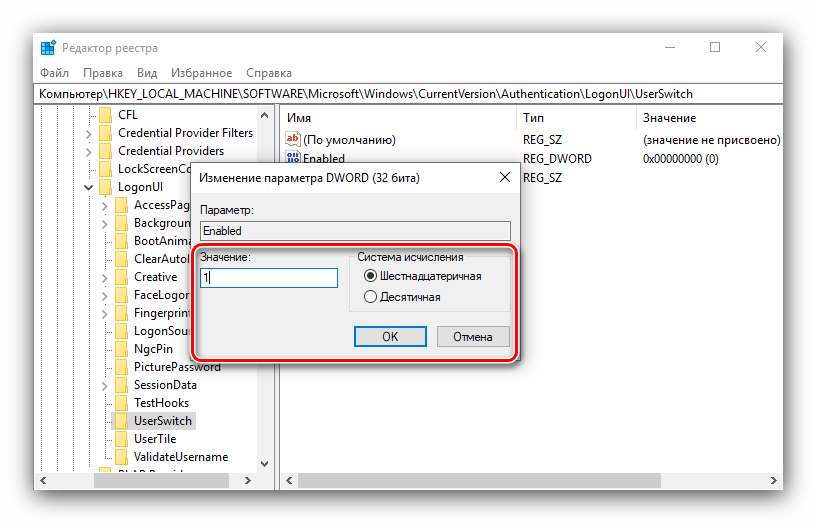Viewport: 816px width, 523px height.
Task: Click the 0x00000000 (0) value cell
Action: [681, 159]
